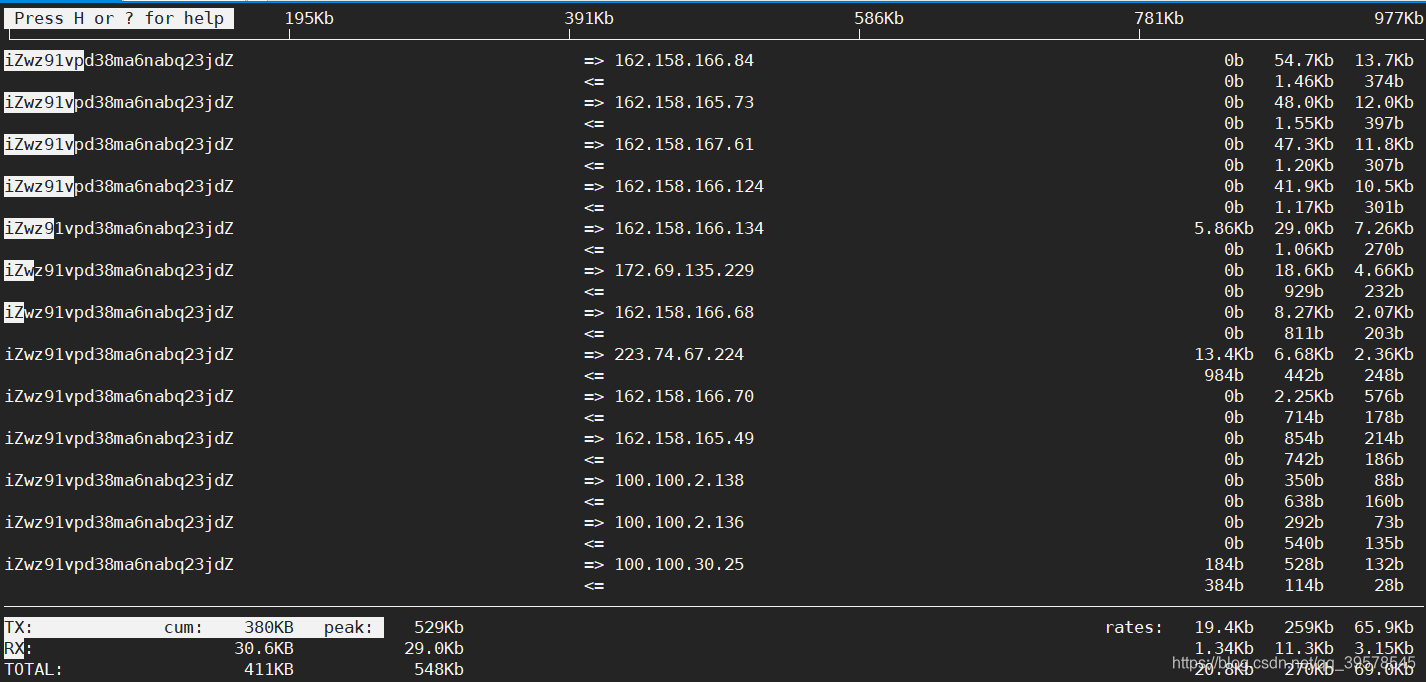Select IP address 162.158.167.61

(x=684, y=145)
